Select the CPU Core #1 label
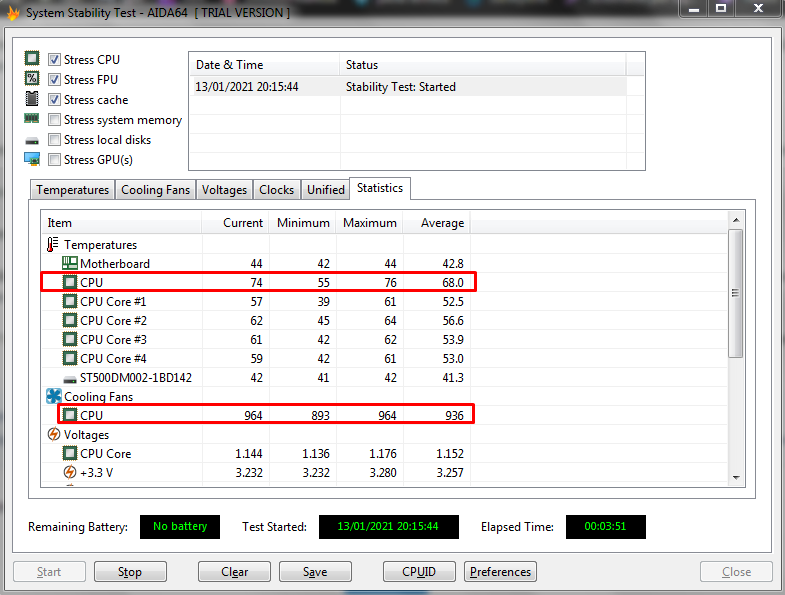The image size is (785, 595). pyautogui.click(x=113, y=302)
